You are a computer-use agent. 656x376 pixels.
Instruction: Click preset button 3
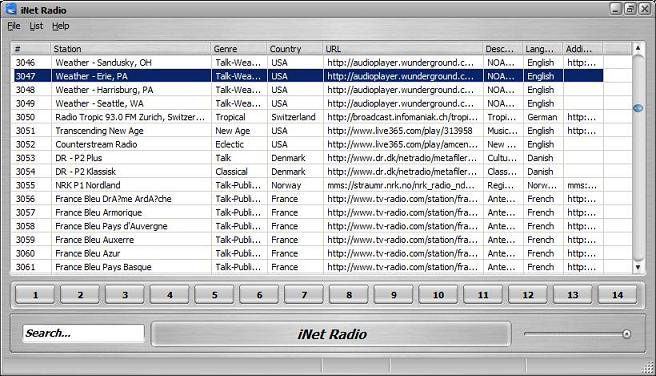(125, 295)
